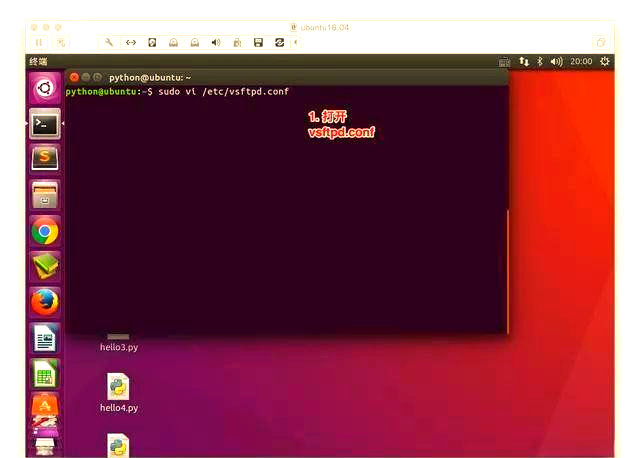Viewport: 640px width, 458px height.
Task: Collapse the device icons with the small arrow
Action: [296, 42]
